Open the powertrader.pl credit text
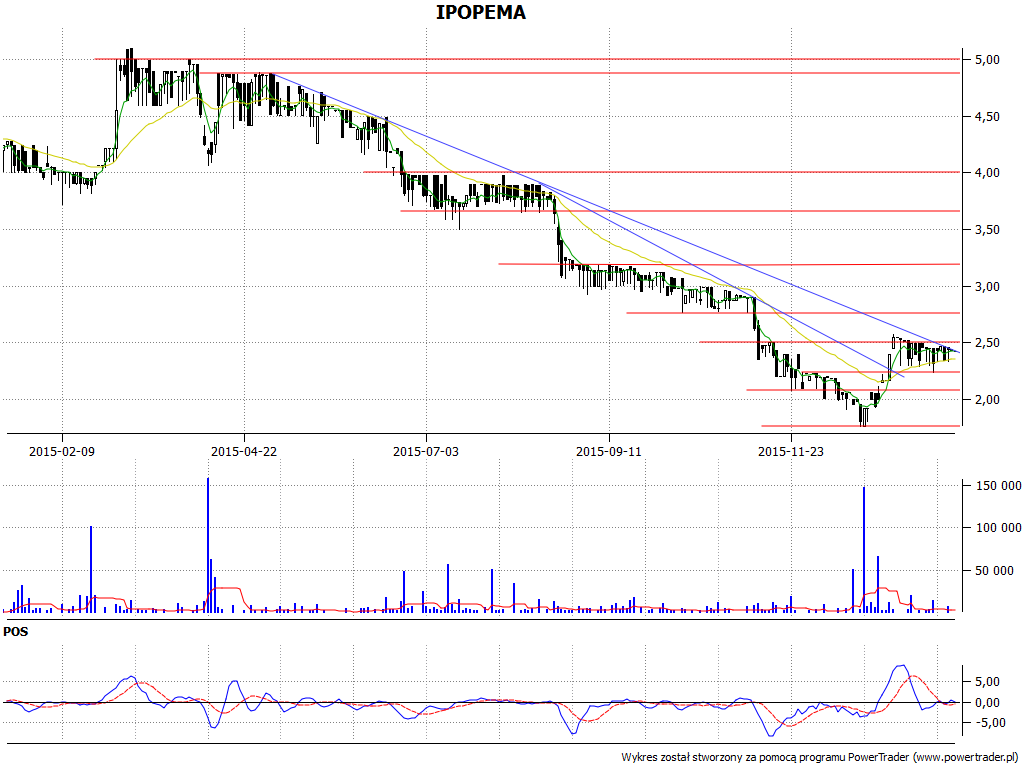Viewport: 1024px width, 768px height. 821,757
